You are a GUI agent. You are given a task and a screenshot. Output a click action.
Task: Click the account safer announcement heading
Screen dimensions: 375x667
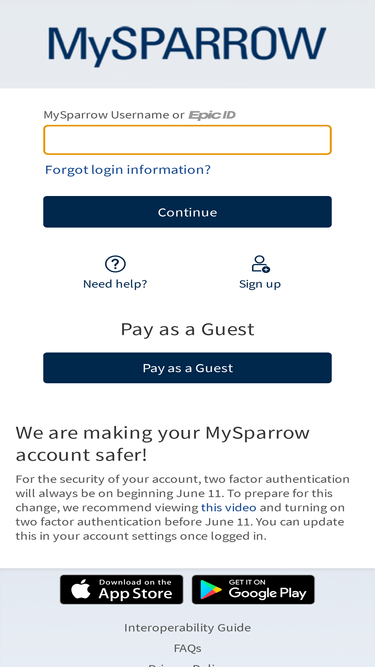(162, 444)
